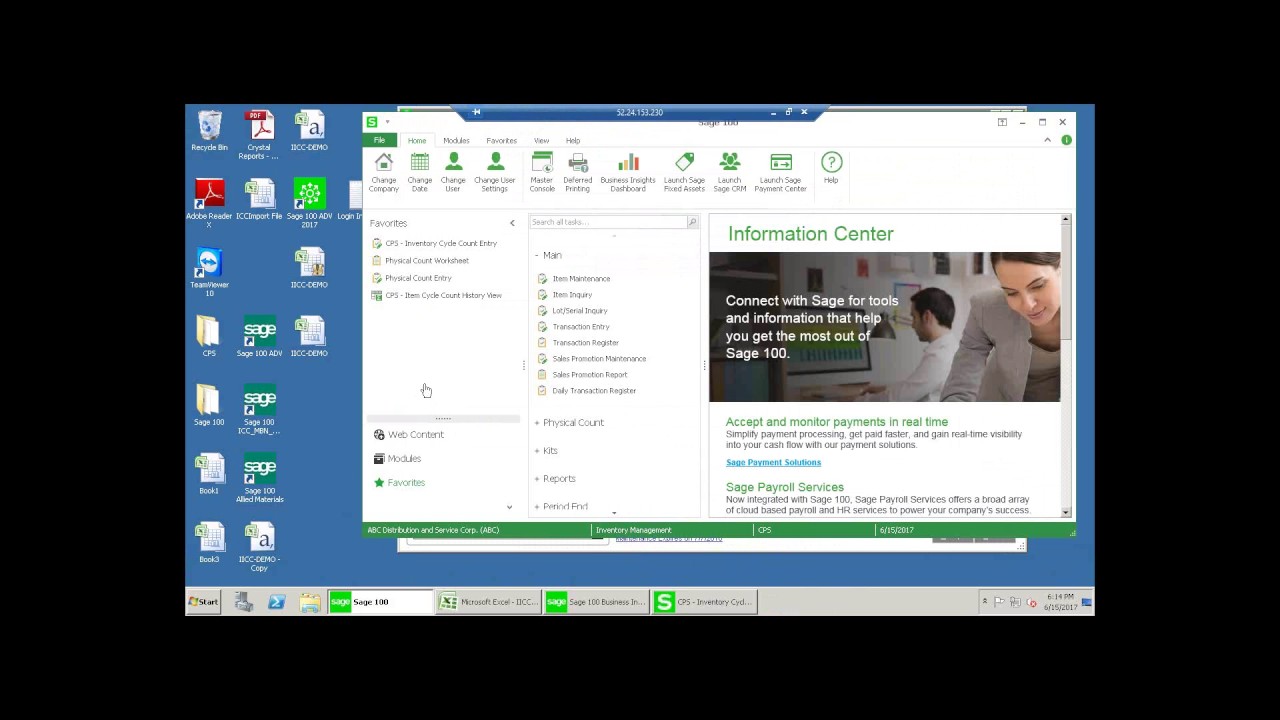This screenshot has height=720, width=1280.
Task: Switch to the Help ribbon tab
Action: coord(573,140)
